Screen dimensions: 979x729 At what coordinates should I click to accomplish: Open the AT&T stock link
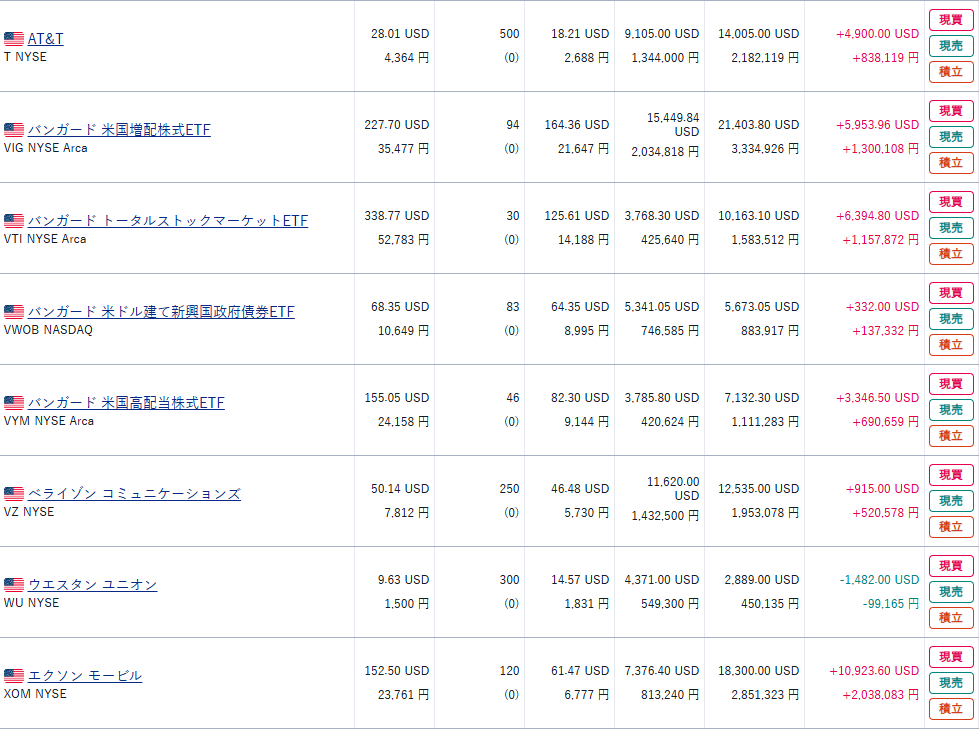pos(45,39)
